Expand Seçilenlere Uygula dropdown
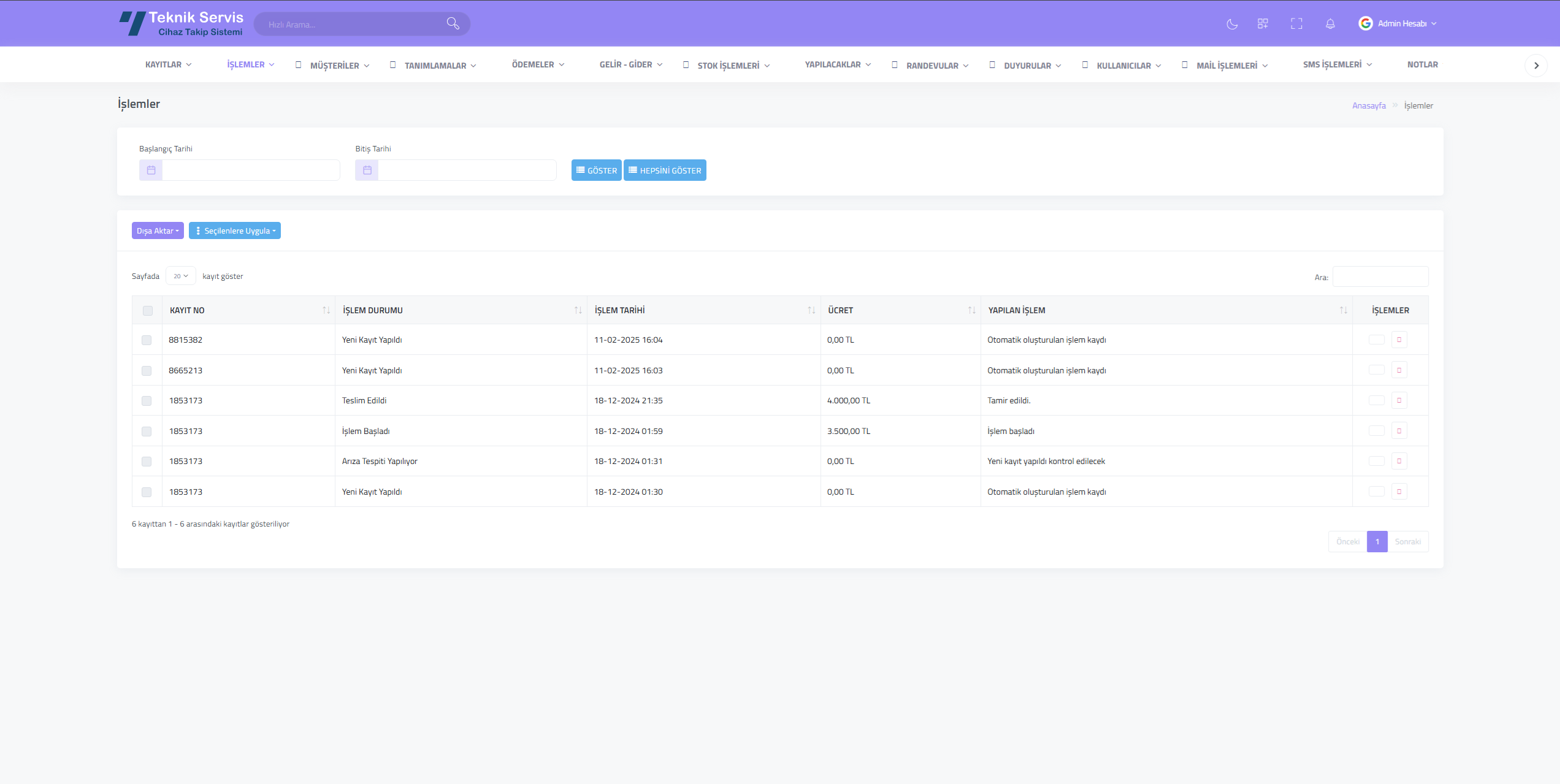The width and height of the screenshot is (1560, 784). (235, 231)
